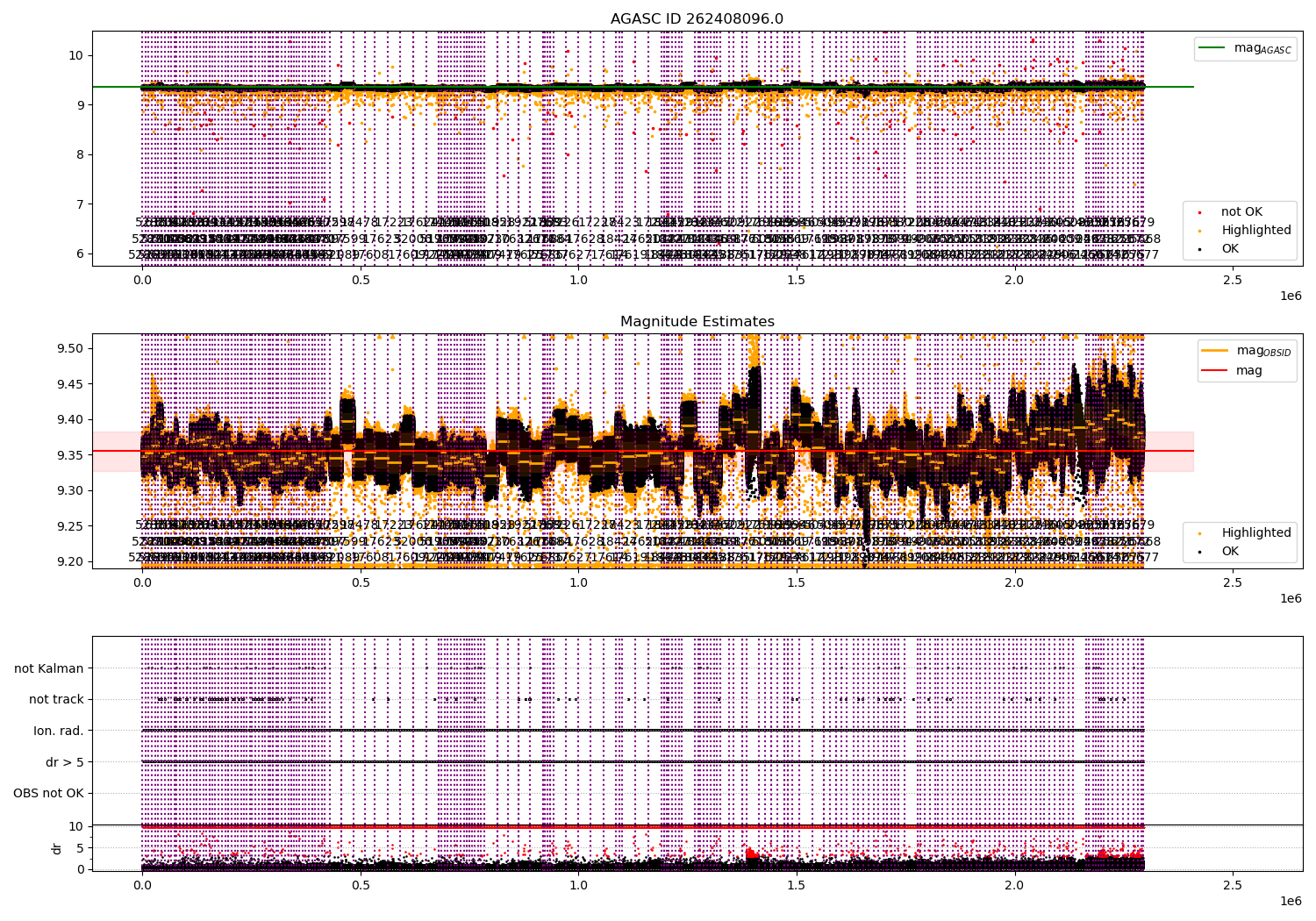1316x921 pixels.
Task: Click the x-axis tick 0.5 under top plot
Action: [x=360, y=280]
